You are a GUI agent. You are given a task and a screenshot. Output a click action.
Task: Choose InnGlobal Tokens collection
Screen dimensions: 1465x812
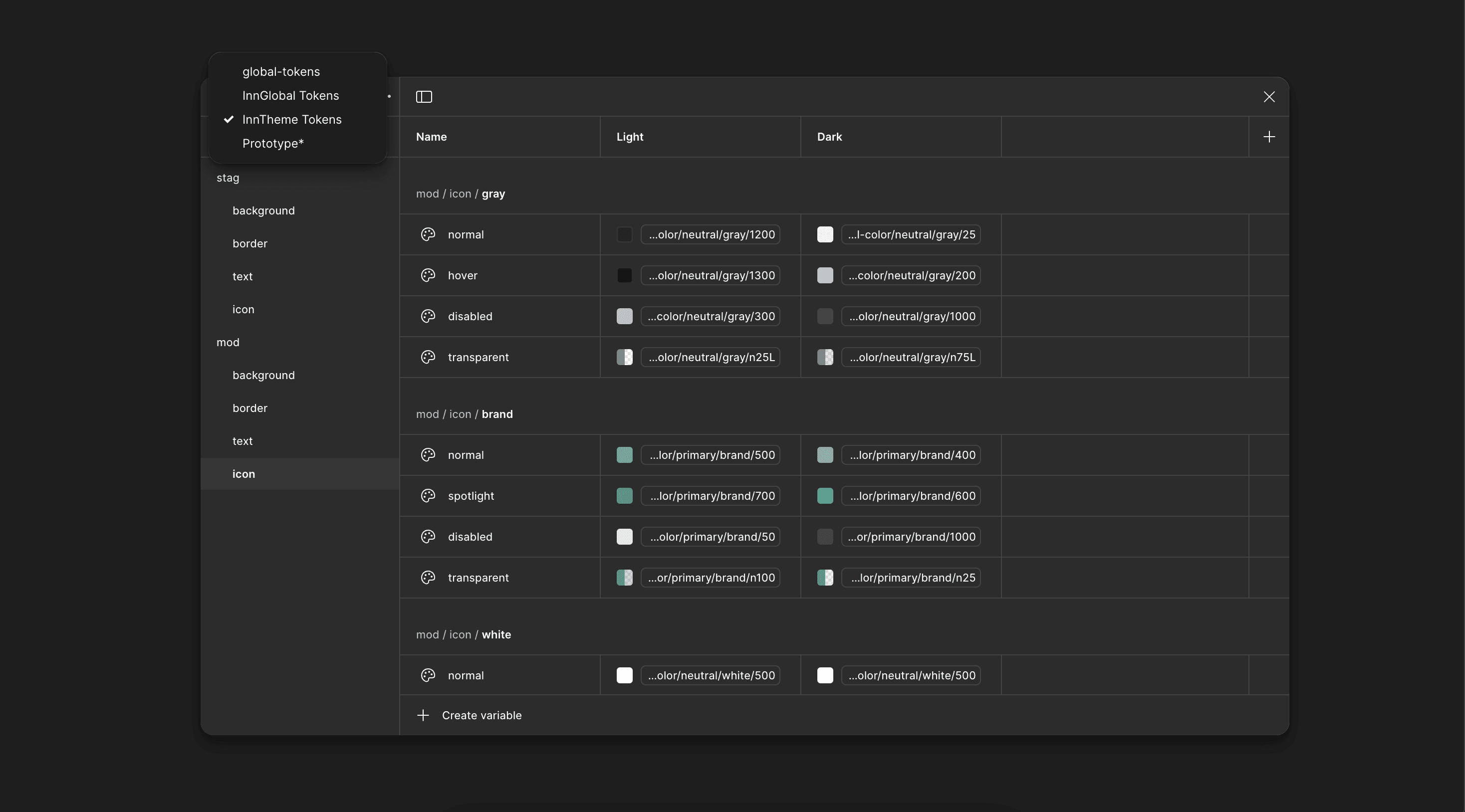click(290, 96)
